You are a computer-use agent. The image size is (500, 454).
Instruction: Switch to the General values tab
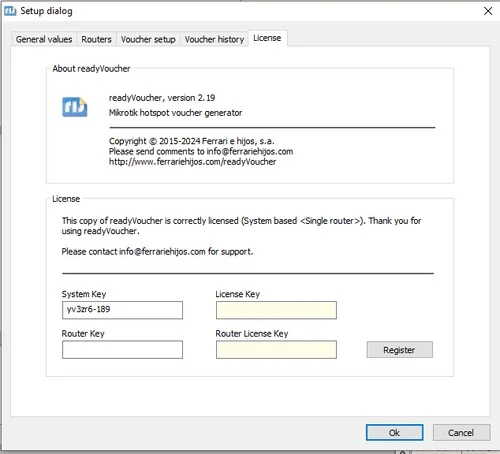coord(44,39)
